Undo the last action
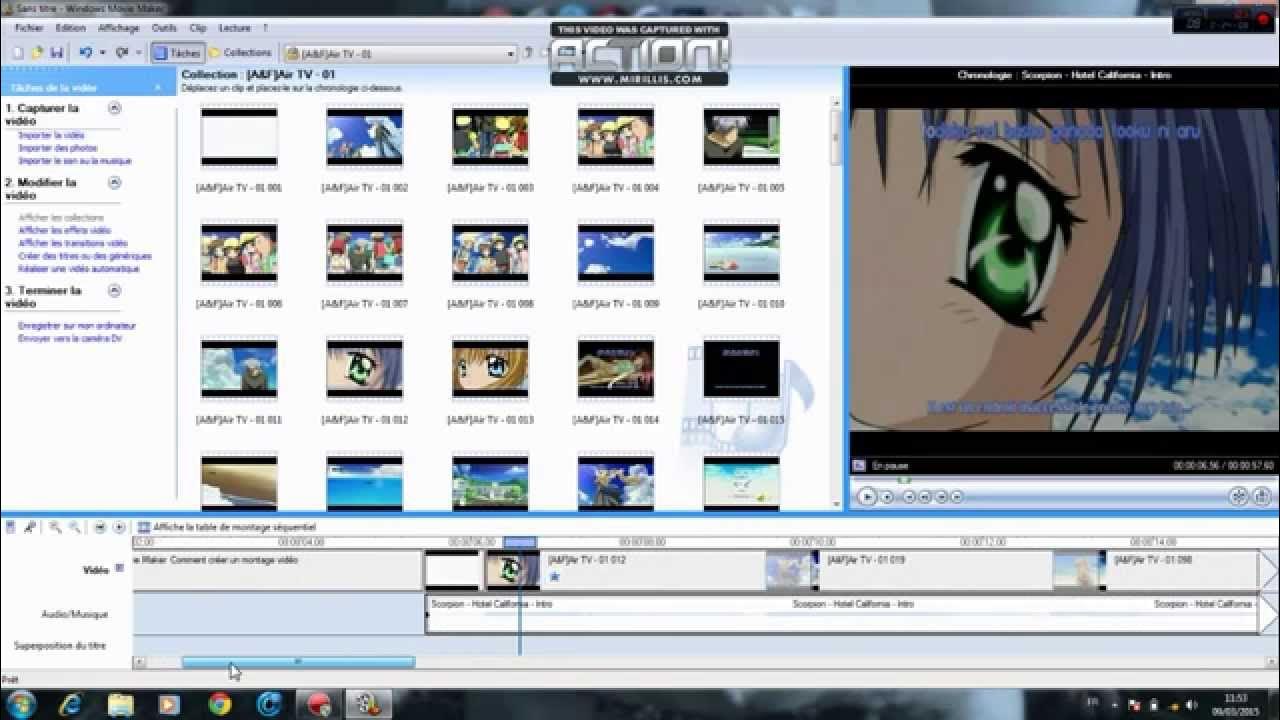 point(85,53)
